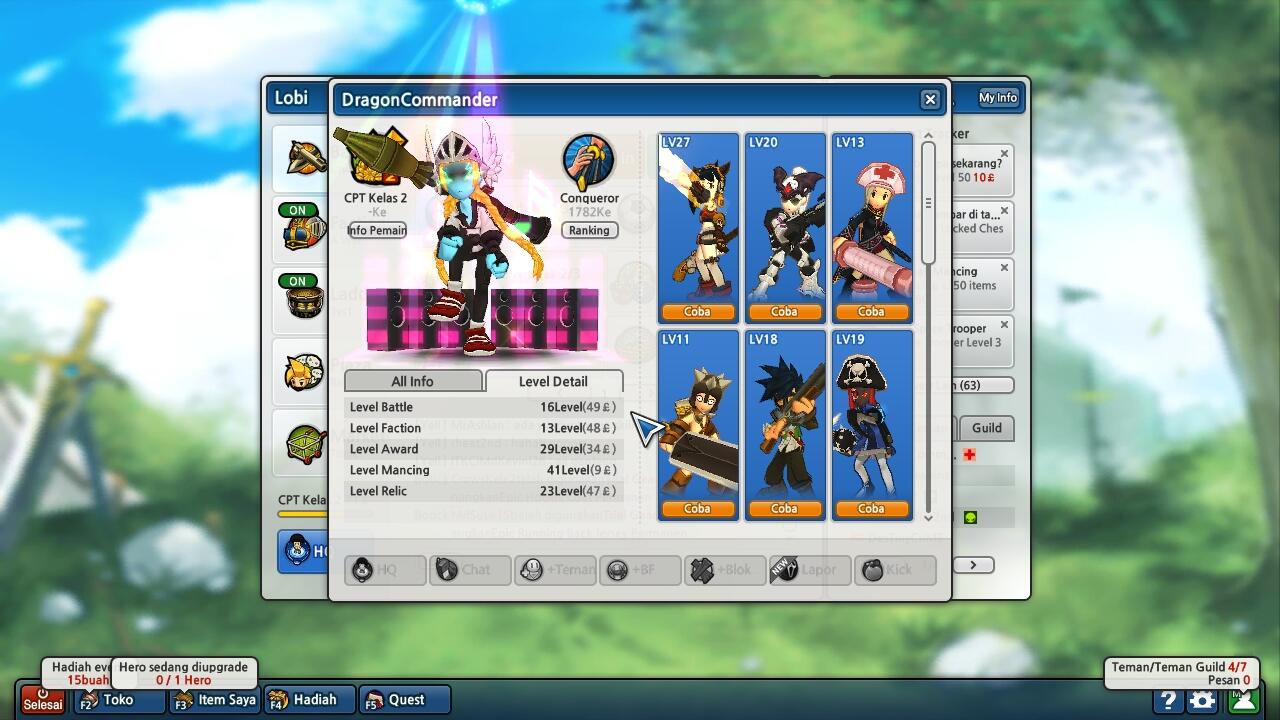Click the hero list scrollbar thumb

[928, 203]
